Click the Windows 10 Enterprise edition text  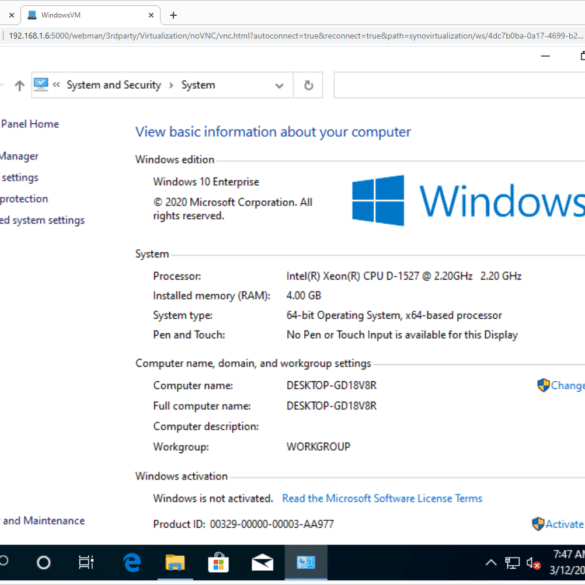coord(206,182)
